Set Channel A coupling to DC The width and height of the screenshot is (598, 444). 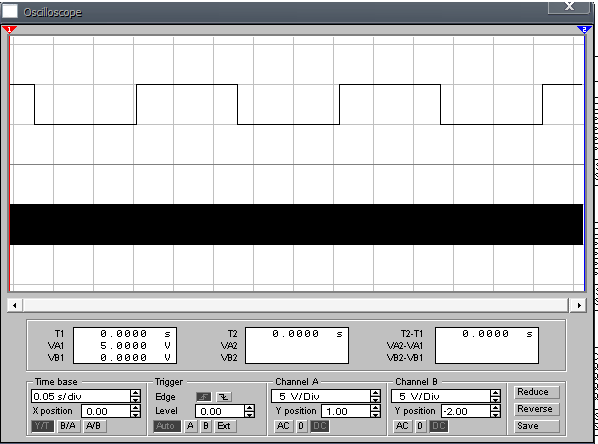coord(320,426)
